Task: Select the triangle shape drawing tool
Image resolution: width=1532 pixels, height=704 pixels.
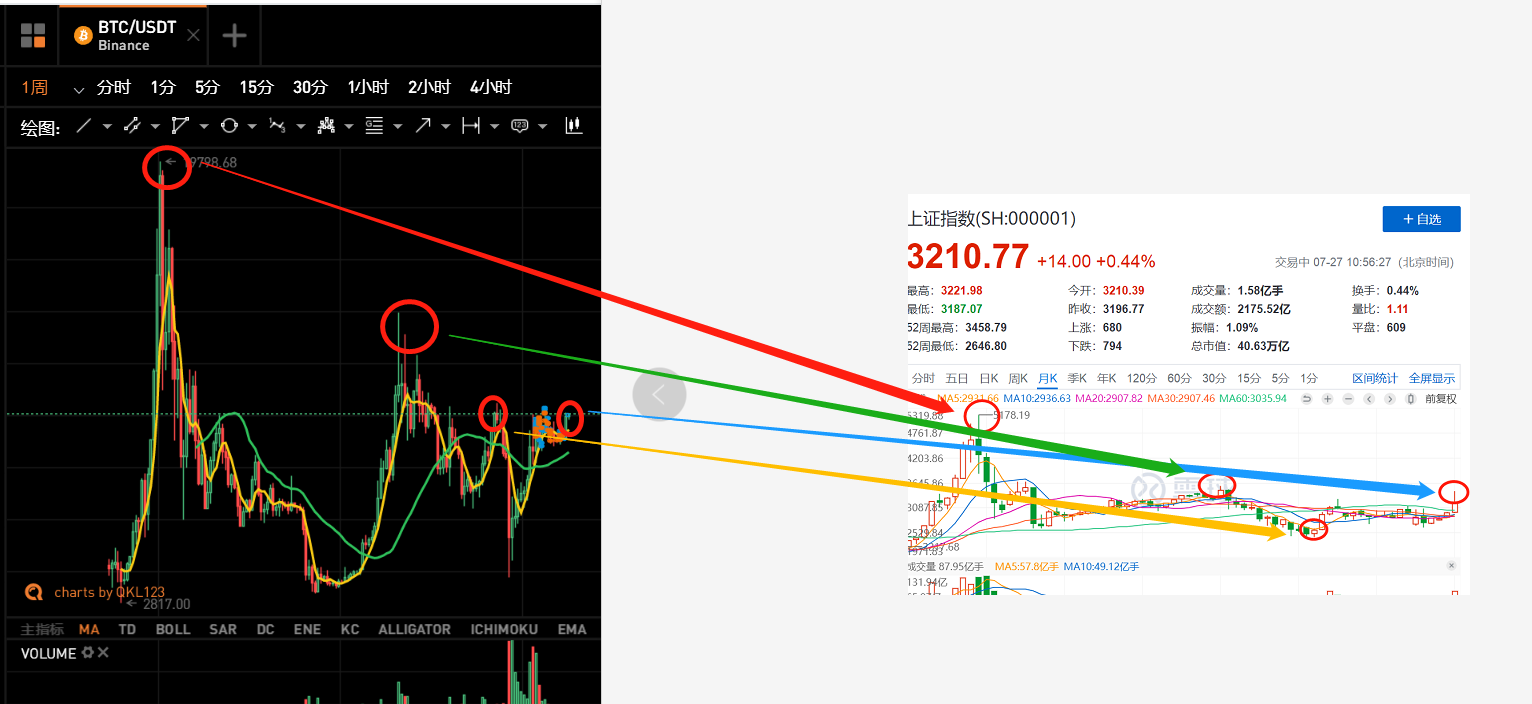Action: coord(180,126)
